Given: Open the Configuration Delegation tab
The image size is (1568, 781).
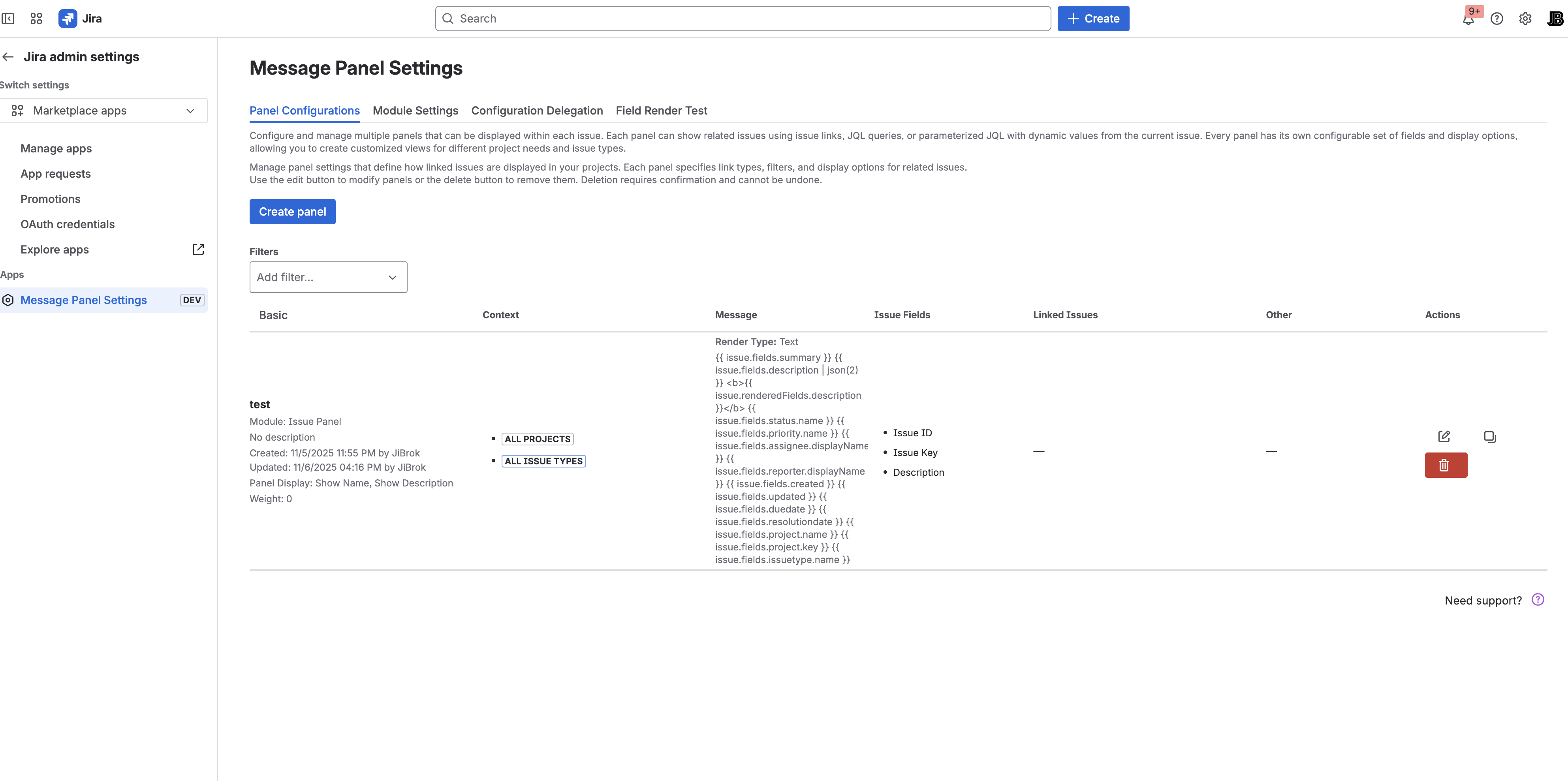Looking at the screenshot, I should [537, 110].
